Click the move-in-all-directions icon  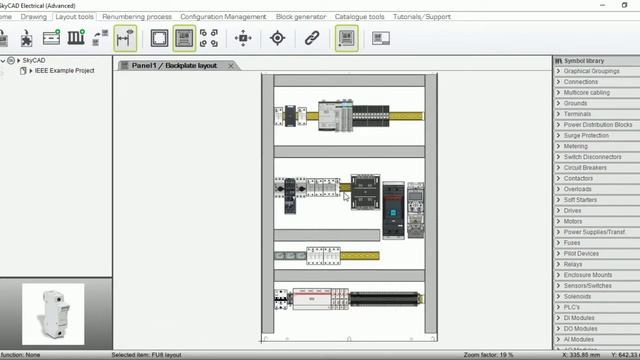click(x=243, y=38)
